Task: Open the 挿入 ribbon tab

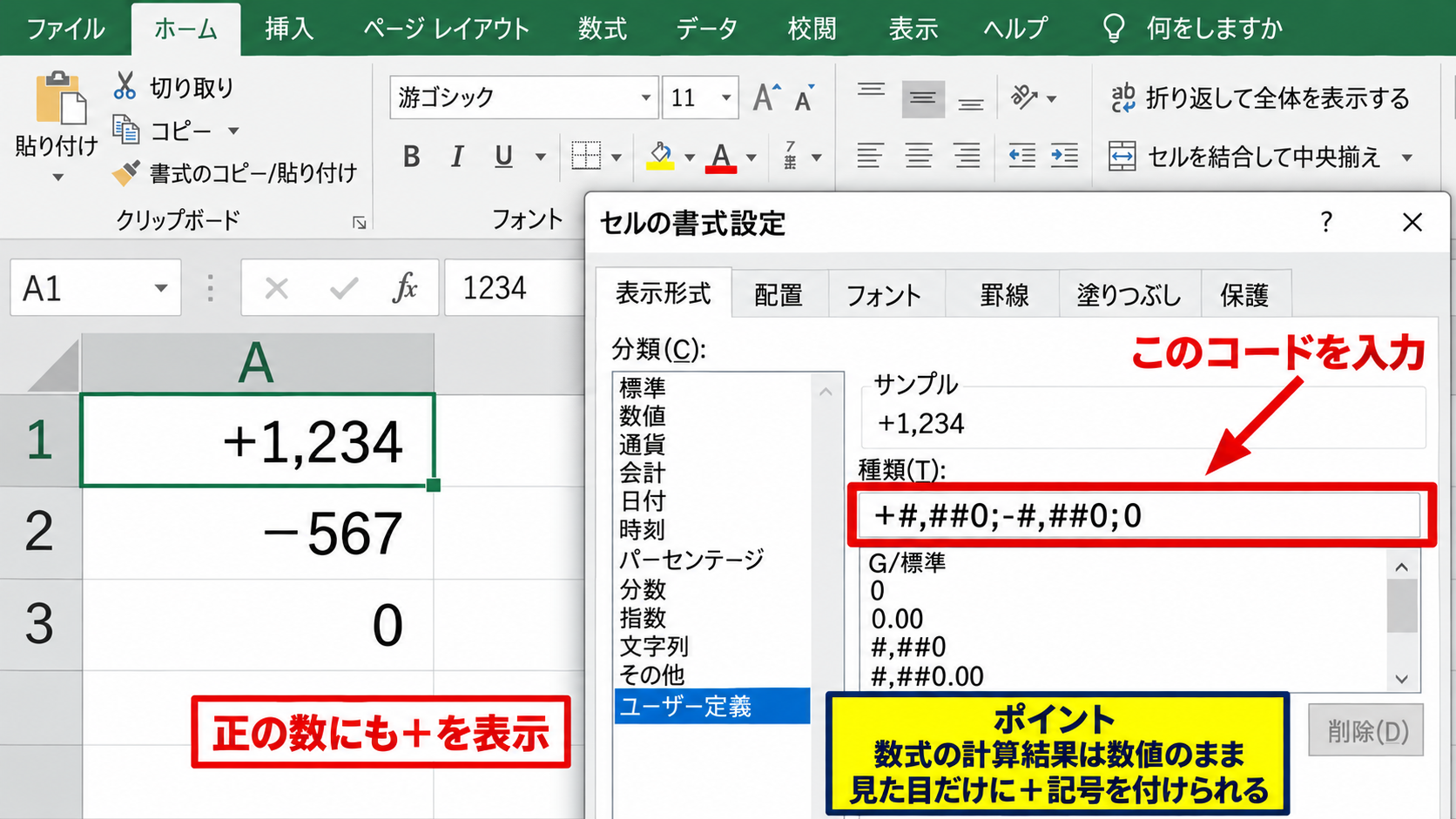Action: pos(289,29)
